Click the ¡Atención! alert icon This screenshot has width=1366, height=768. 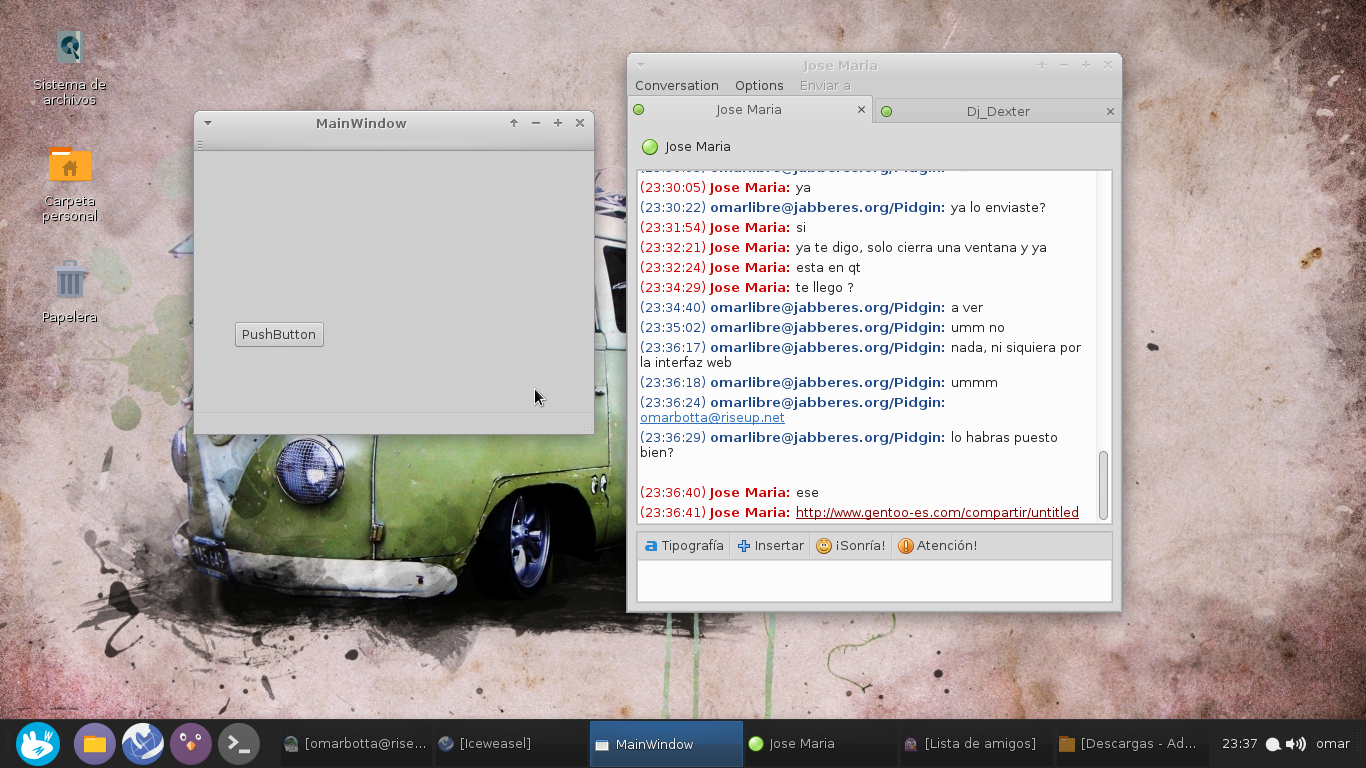click(906, 546)
